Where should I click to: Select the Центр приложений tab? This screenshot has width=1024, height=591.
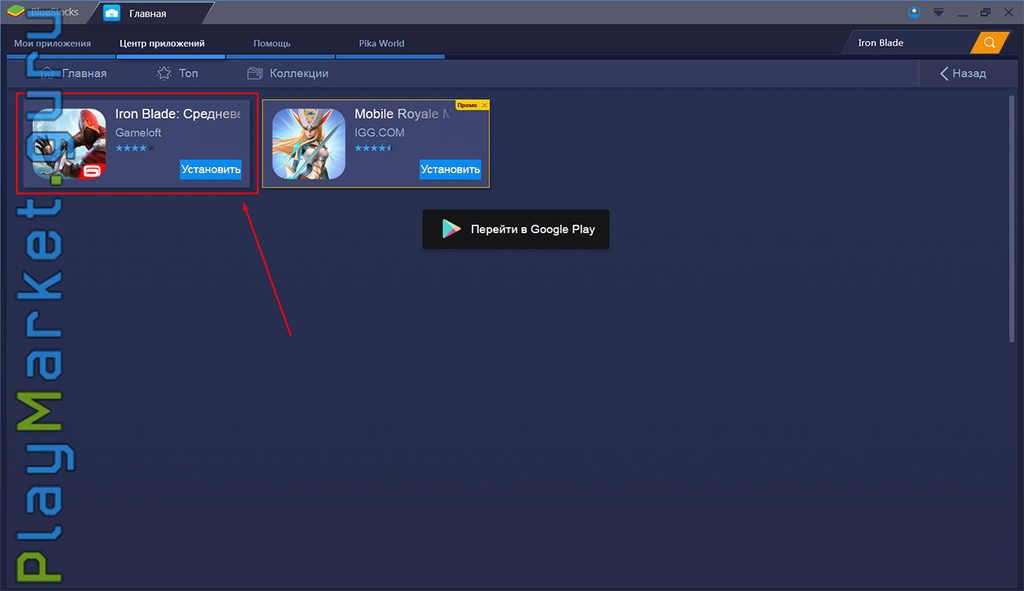click(162, 43)
